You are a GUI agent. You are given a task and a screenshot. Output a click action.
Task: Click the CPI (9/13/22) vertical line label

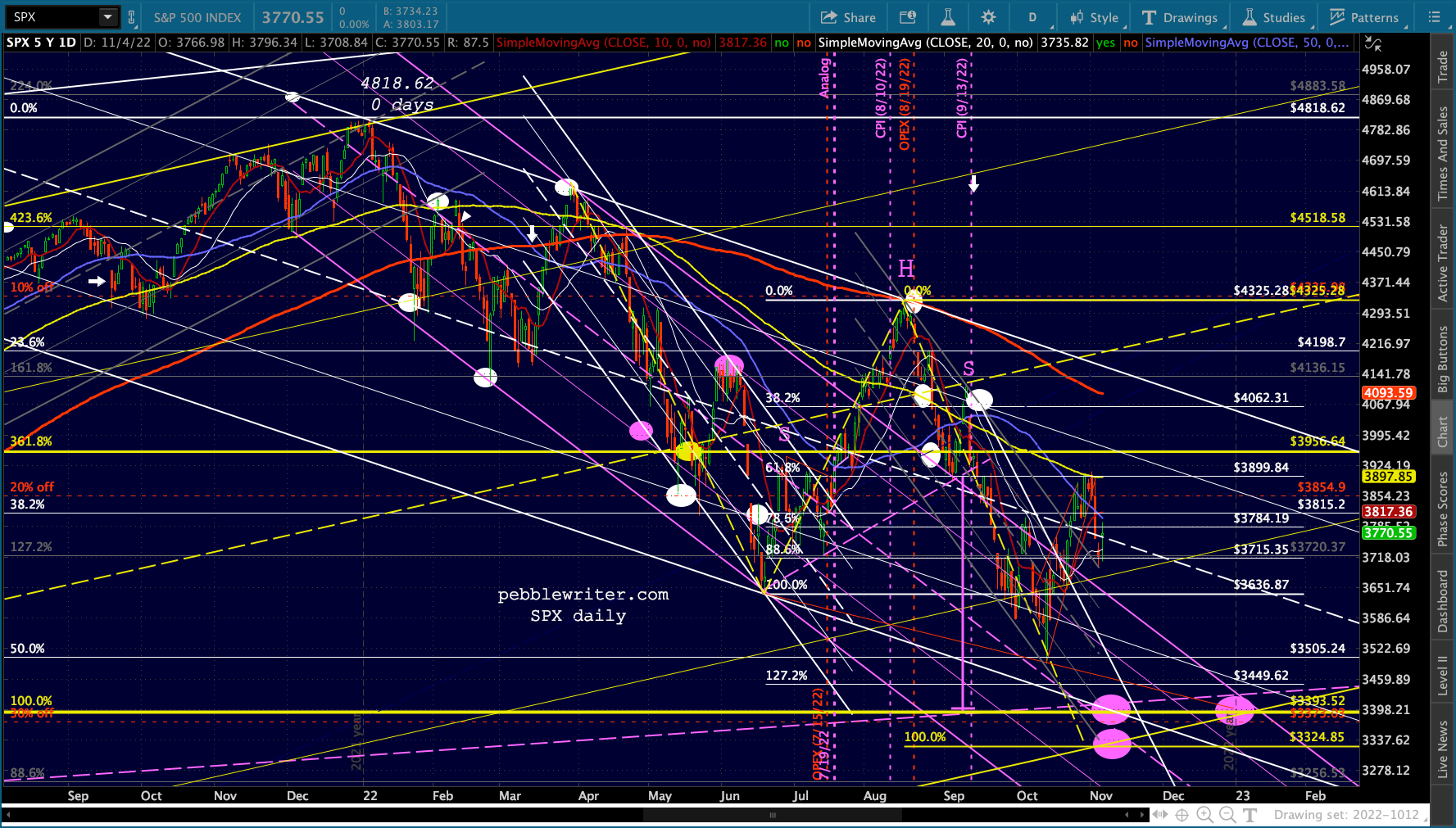pos(963,97)
